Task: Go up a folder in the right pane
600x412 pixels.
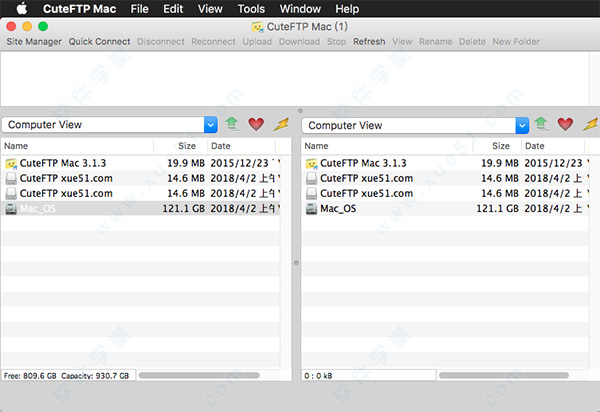Action: (x=541, y=124)
